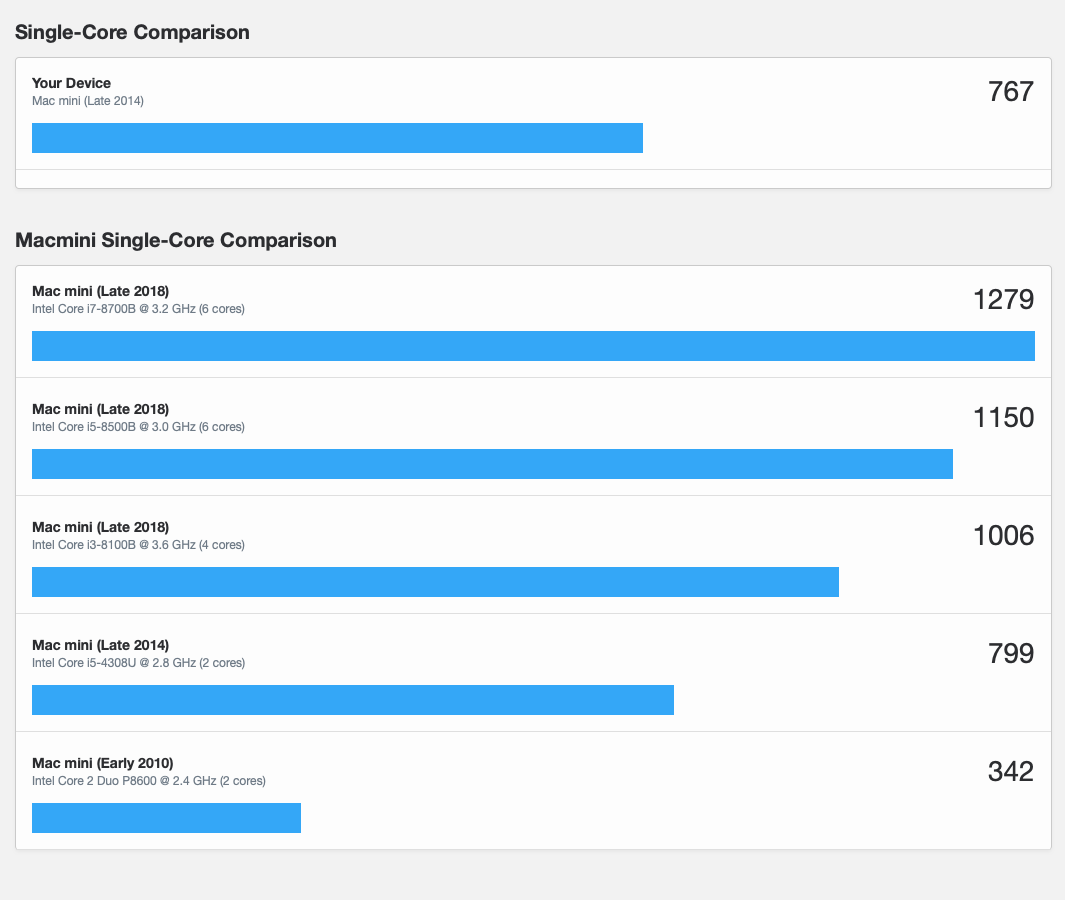Image resolution: width=1065 pixels, height=900 pixels.
Task: Select the Intel Core i5-4308U processor text
Action: pos(138,663)
